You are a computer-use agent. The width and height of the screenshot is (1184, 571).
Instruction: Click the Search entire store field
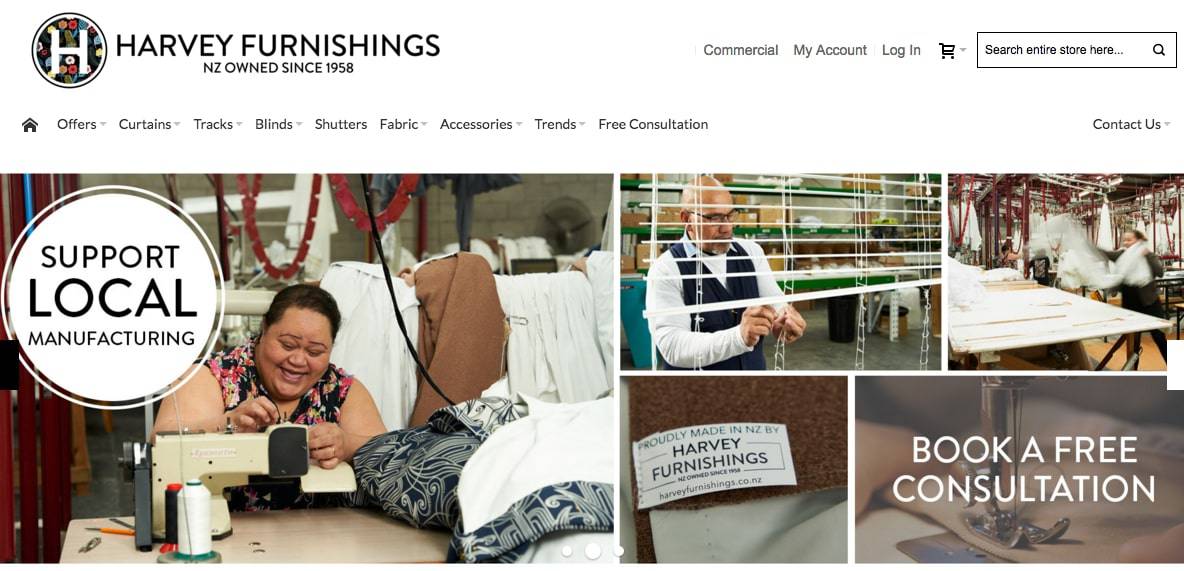(1065, 50)
